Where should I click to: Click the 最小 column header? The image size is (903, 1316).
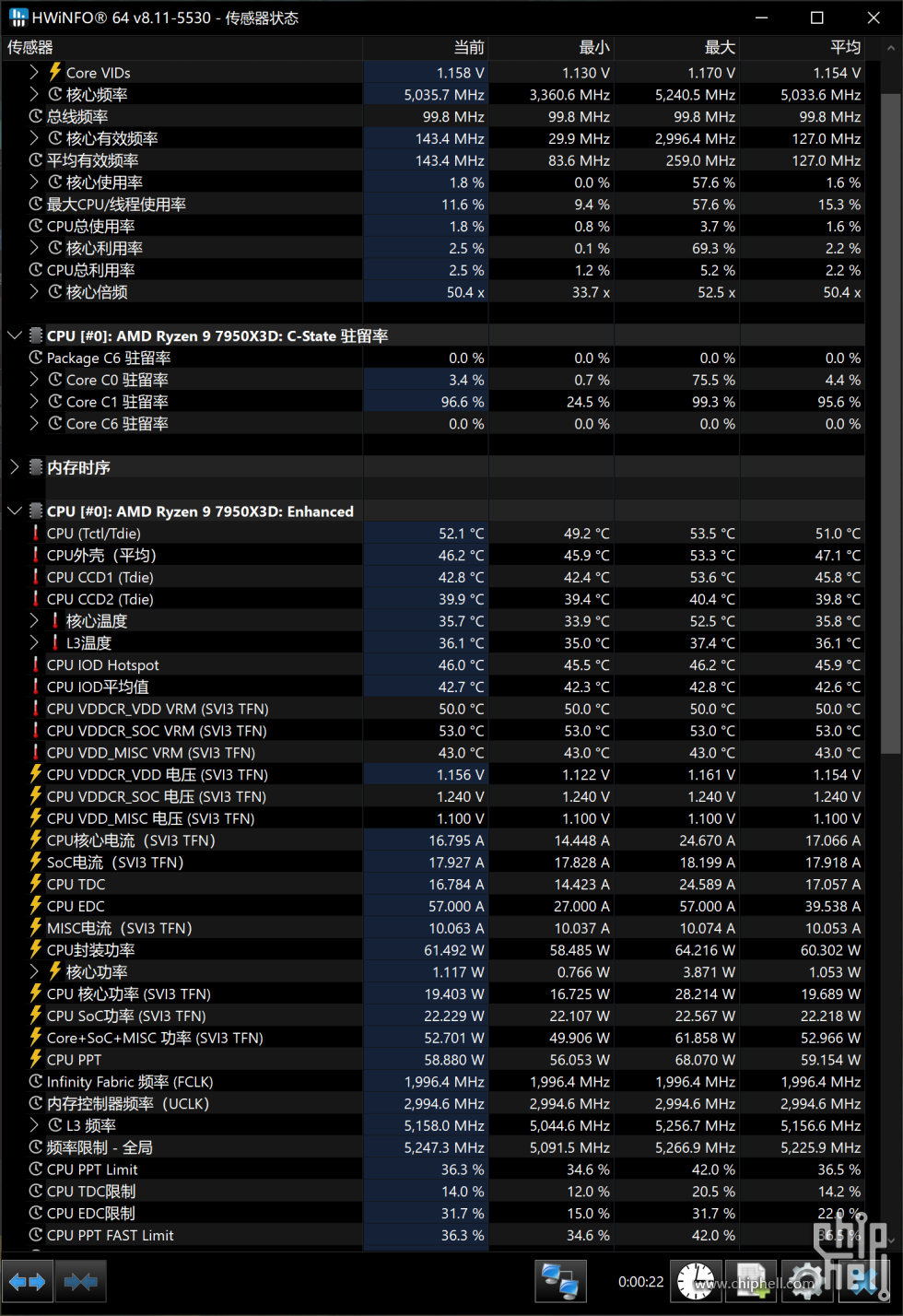551,48
